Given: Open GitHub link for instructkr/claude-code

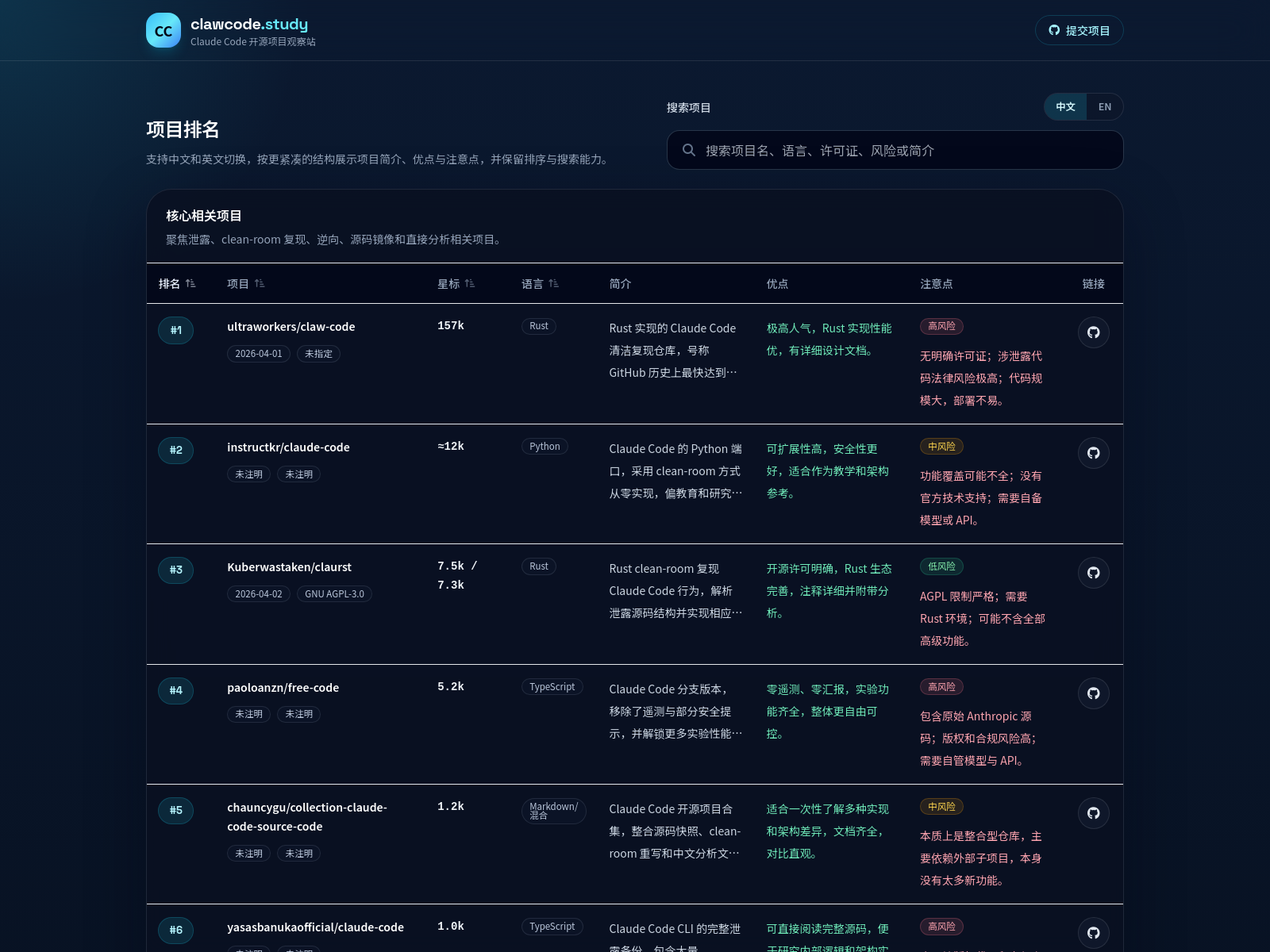Looking at the screenshot, I should tap(1093, 453).
